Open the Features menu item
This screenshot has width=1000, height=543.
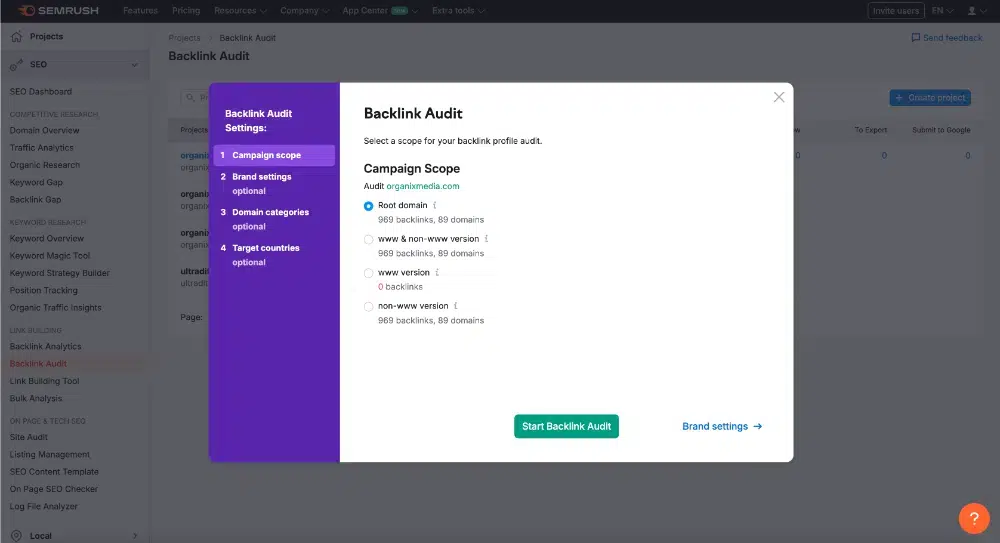click(x=140, y=11)
